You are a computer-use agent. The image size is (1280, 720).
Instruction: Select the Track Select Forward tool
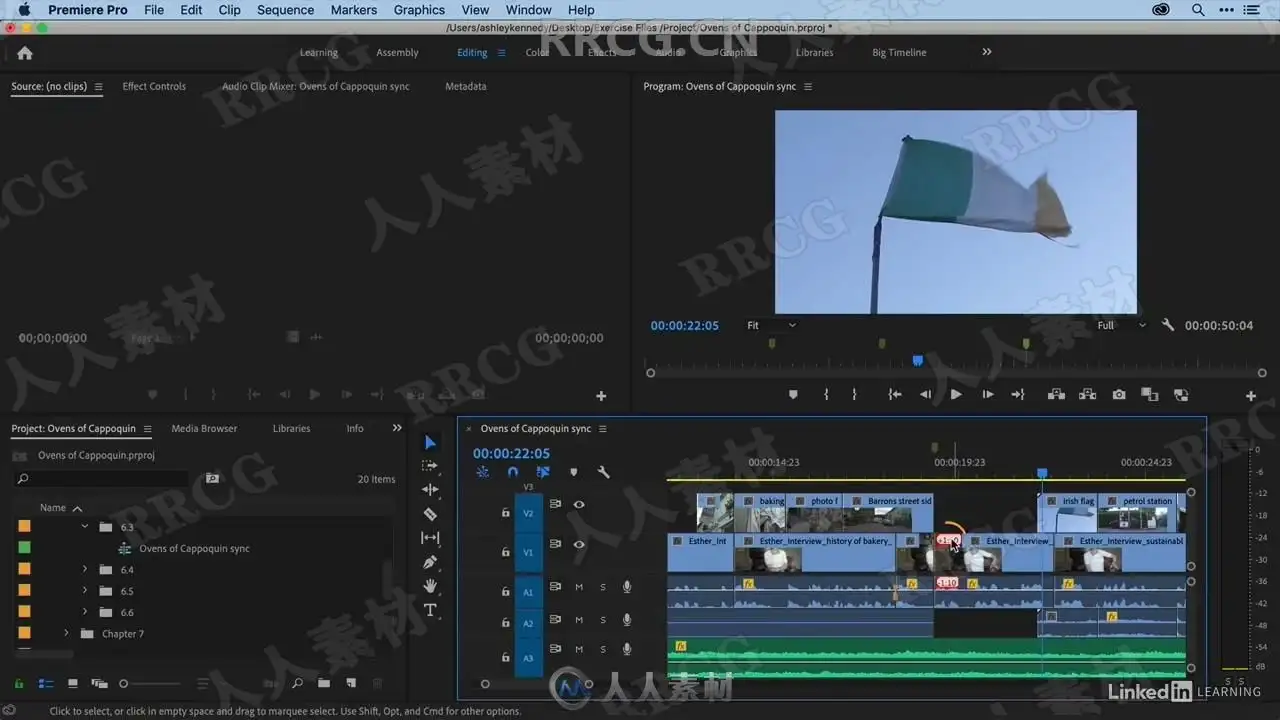430,466
